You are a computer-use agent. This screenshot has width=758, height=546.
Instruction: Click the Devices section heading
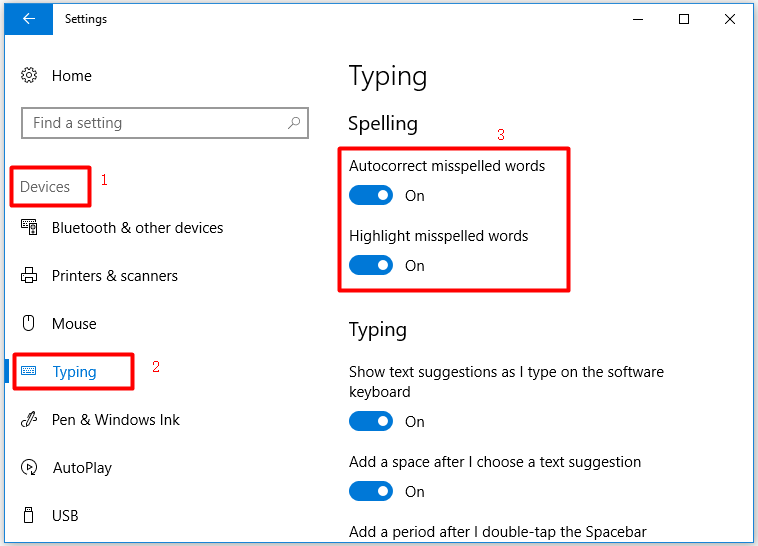pyautogui.click(x=45, y=187)
